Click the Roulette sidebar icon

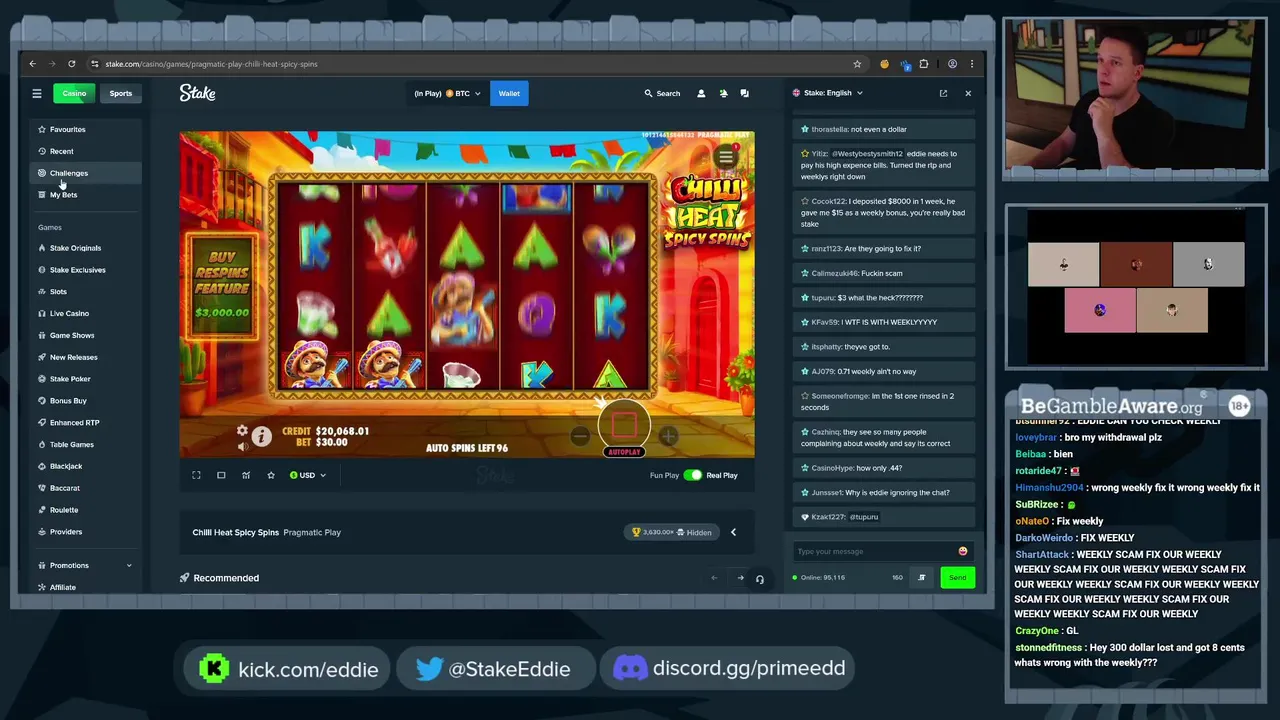tap(42, 510)
